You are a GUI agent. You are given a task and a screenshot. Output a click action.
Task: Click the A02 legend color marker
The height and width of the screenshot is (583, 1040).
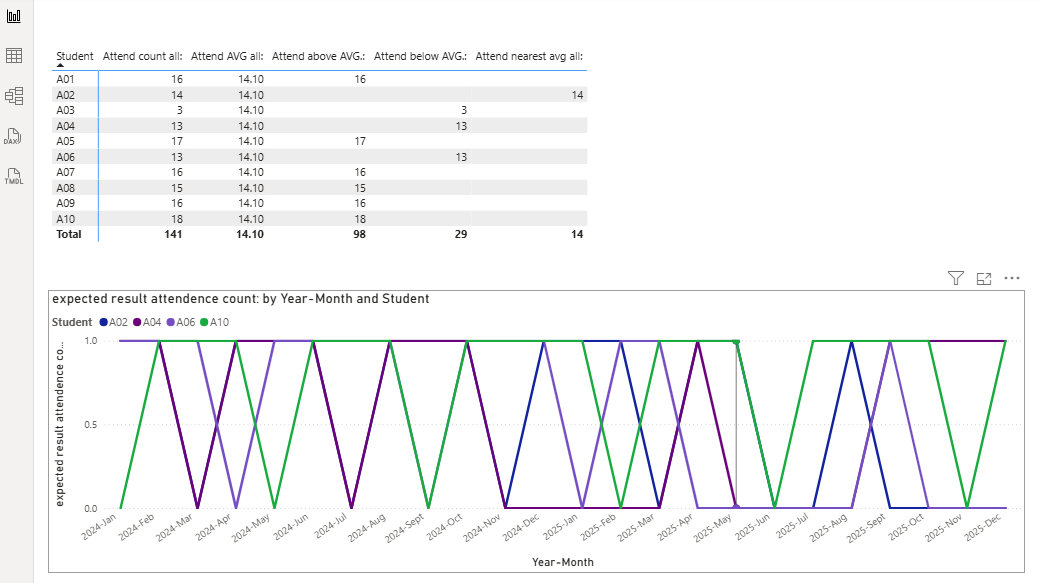tap(103, 322)
